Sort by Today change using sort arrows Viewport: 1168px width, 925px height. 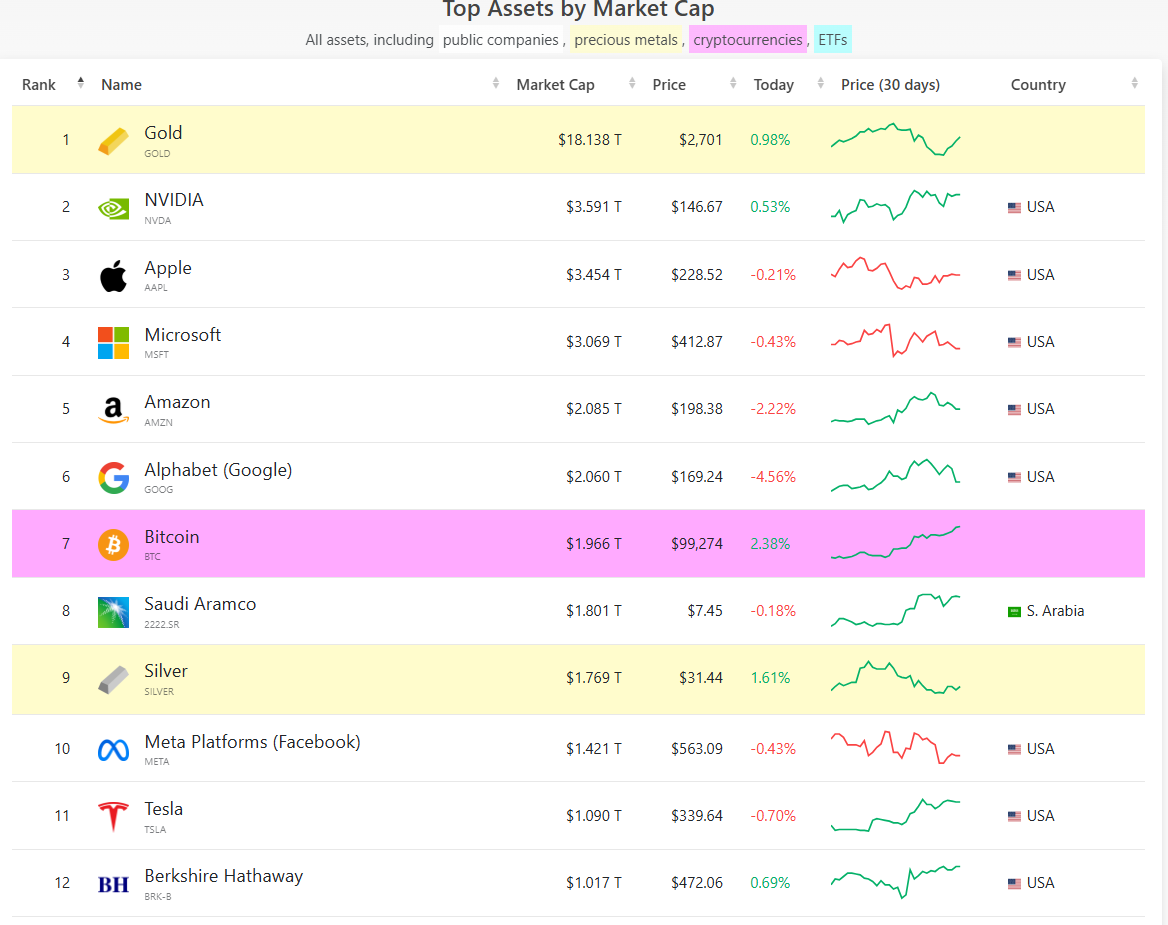820,83
